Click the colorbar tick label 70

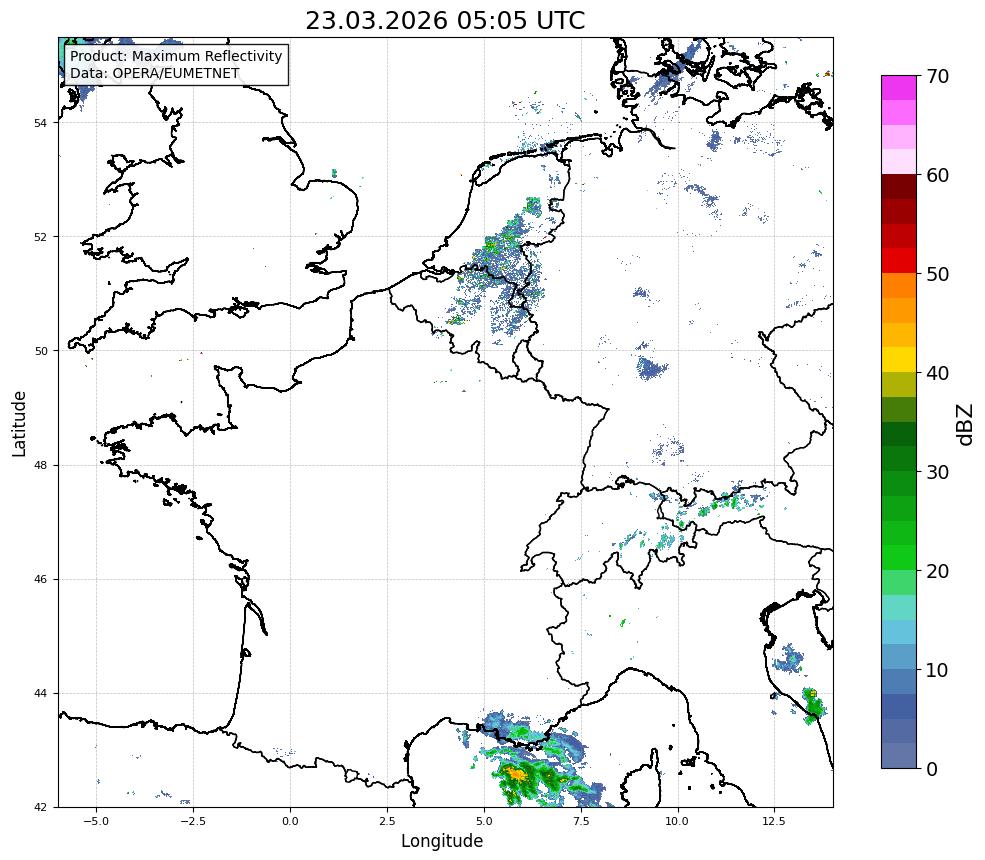pos(937,77)
